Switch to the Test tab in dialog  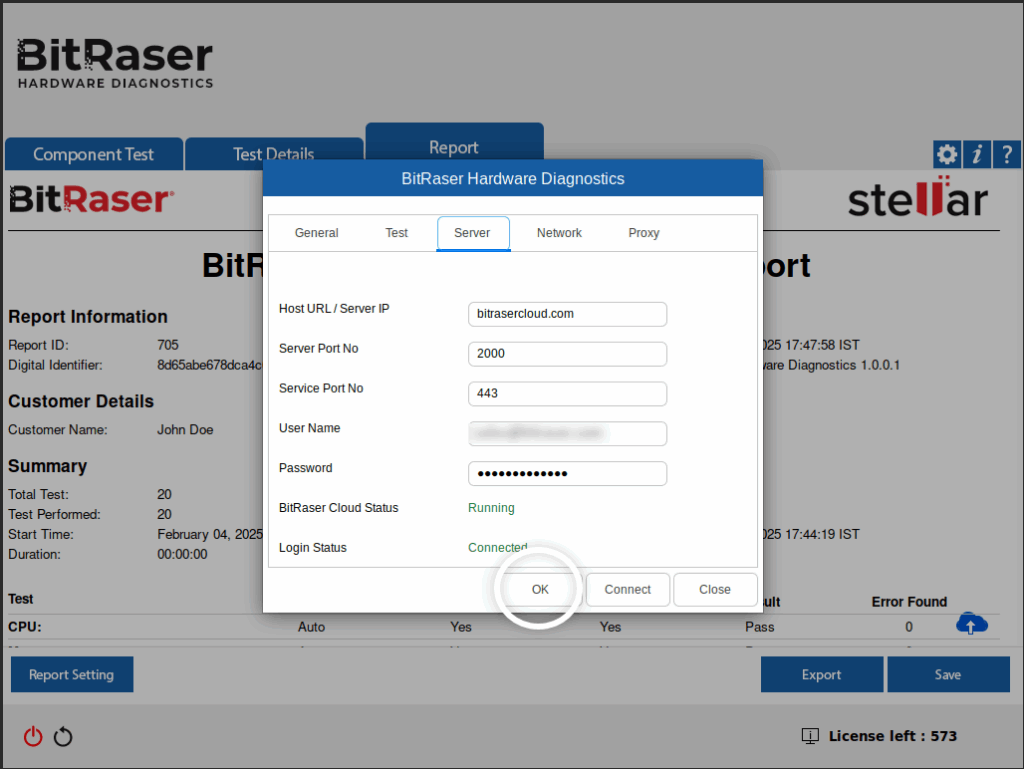click(396, 233)
